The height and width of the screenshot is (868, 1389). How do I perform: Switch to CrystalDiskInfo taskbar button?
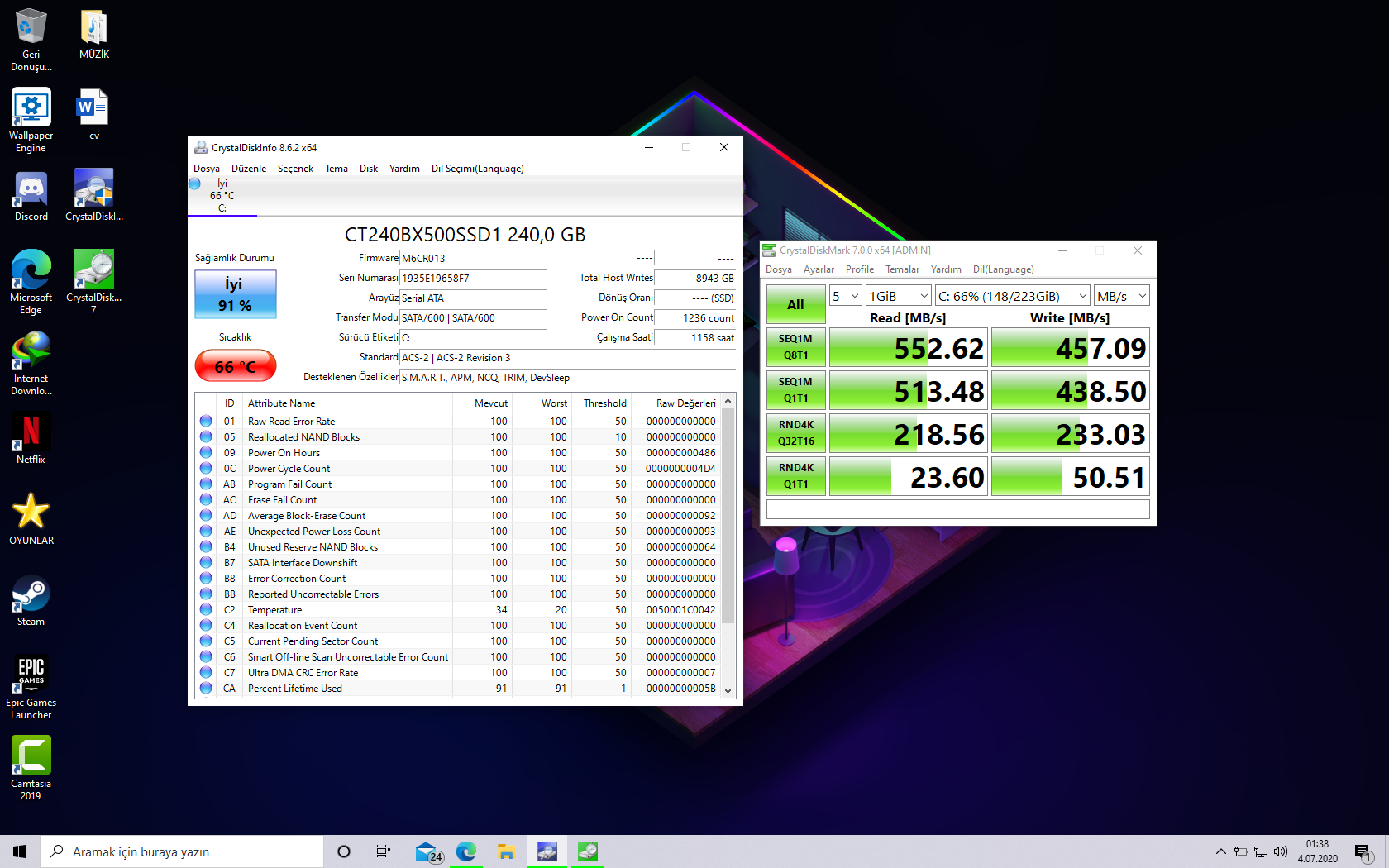[x=547, y=851]
